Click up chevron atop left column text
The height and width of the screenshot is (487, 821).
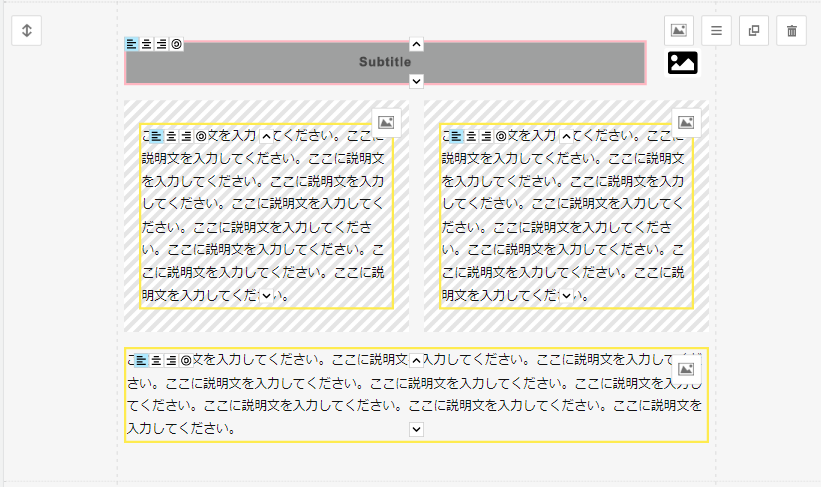point(266,136)
